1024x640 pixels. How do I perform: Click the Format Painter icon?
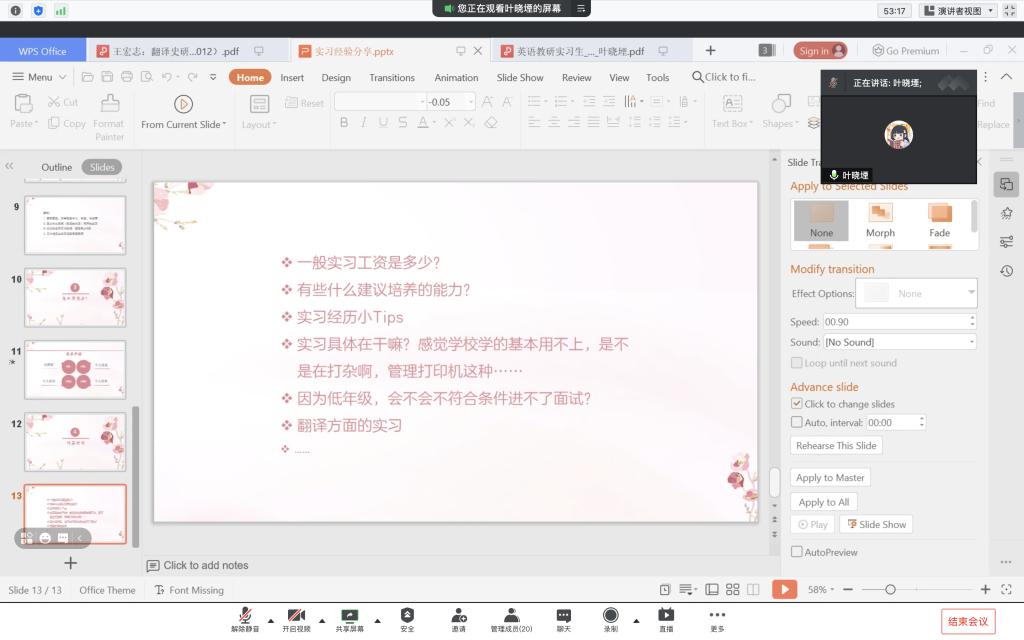[109, 103]
